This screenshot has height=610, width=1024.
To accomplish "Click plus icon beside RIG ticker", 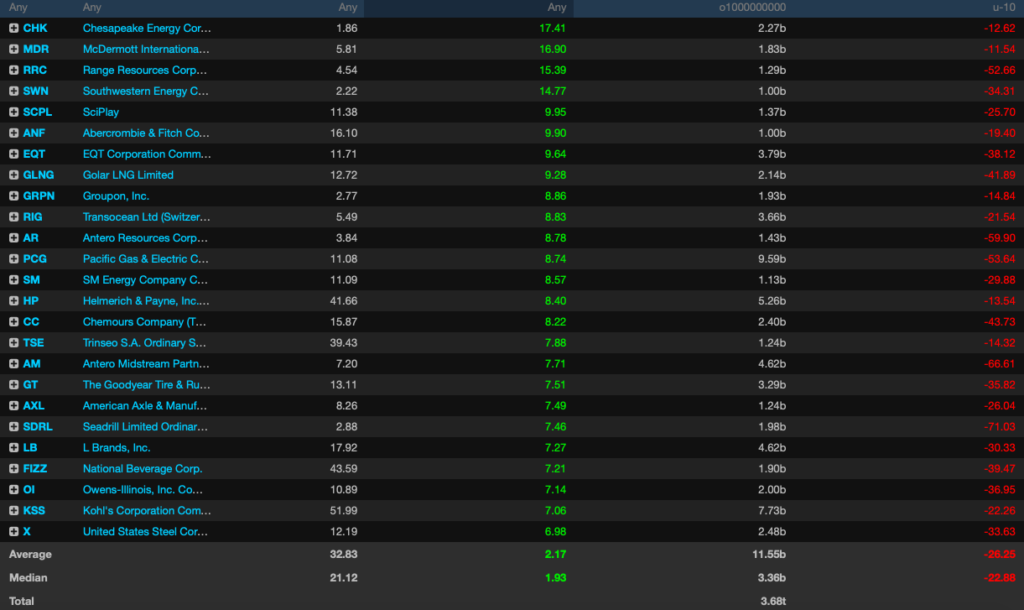I will (14, 217).
